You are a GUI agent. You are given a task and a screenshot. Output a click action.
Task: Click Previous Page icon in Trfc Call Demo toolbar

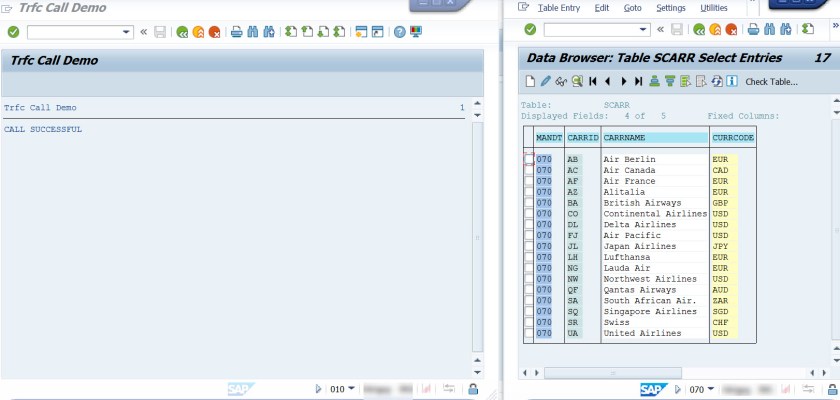coord(307,32)
